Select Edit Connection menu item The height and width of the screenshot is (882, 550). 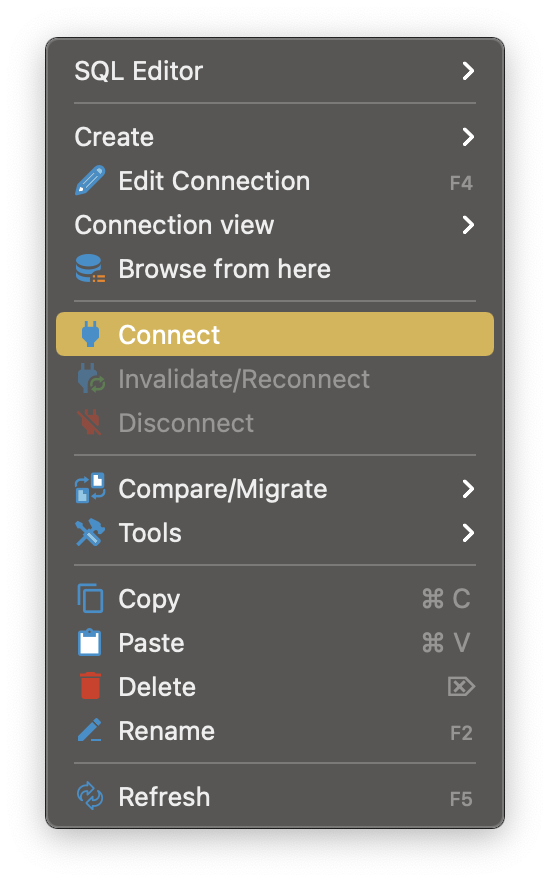point(275,181)
